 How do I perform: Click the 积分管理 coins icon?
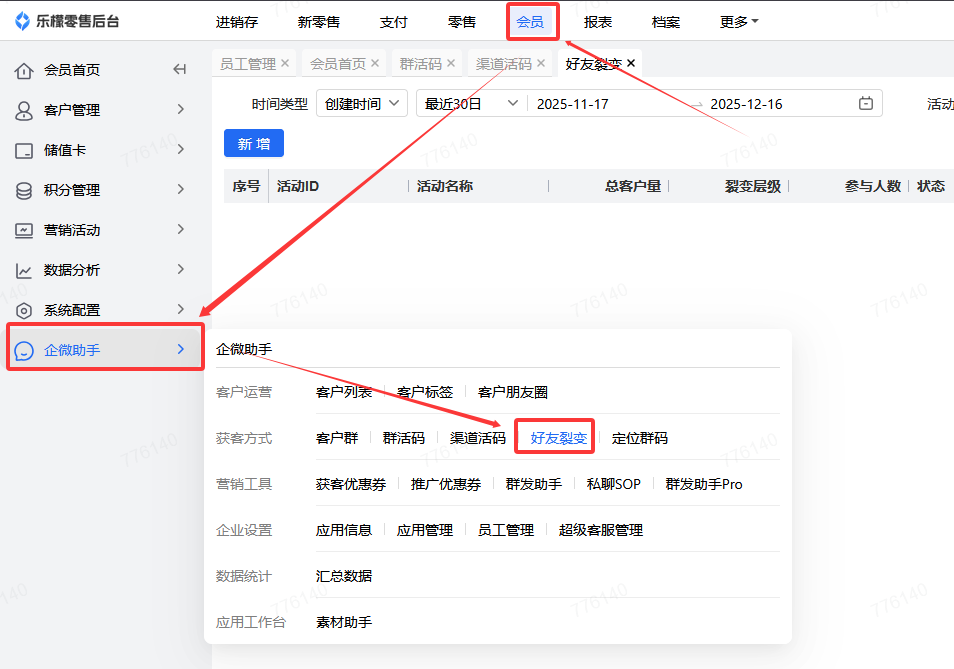24,191
